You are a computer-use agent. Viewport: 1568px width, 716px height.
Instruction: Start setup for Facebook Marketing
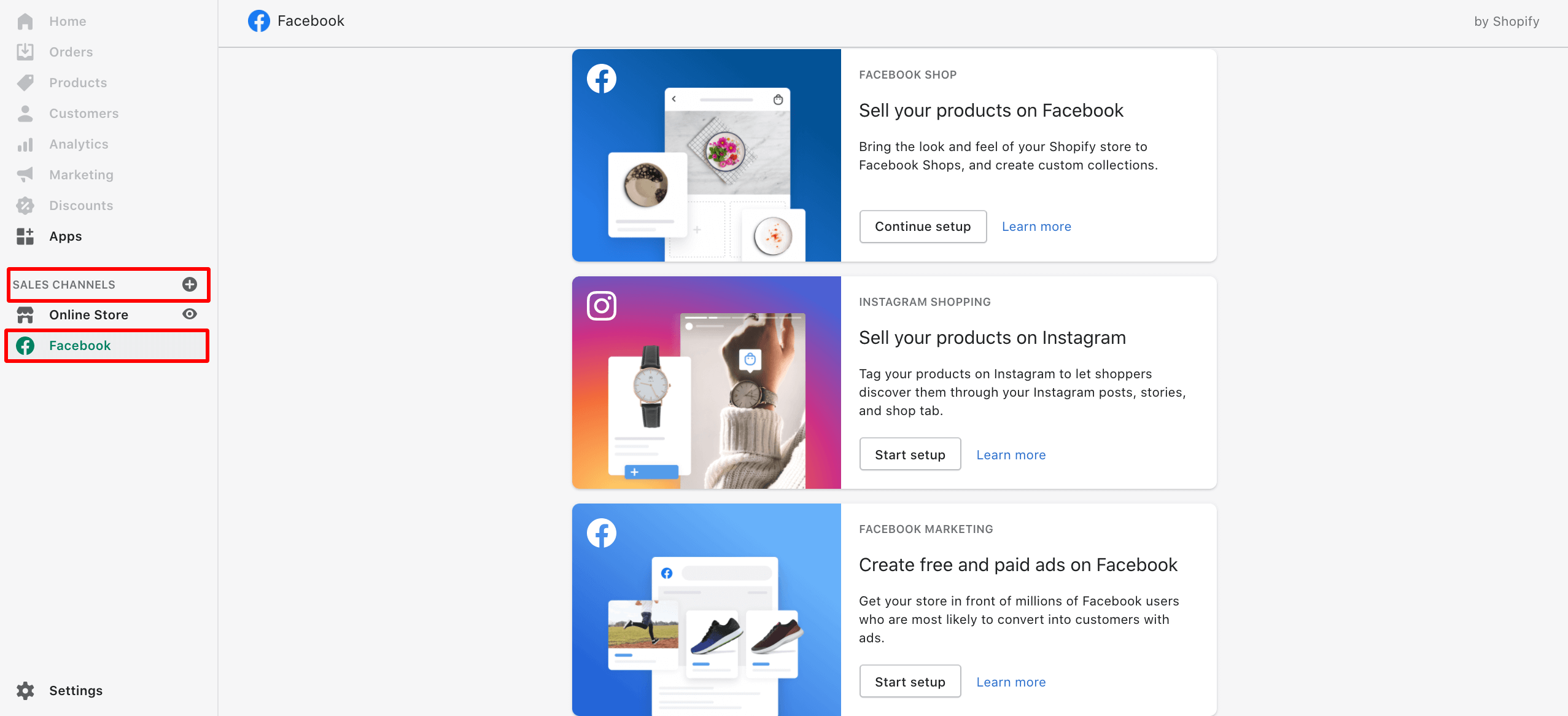pyautogui.click(x=910, y=682)
